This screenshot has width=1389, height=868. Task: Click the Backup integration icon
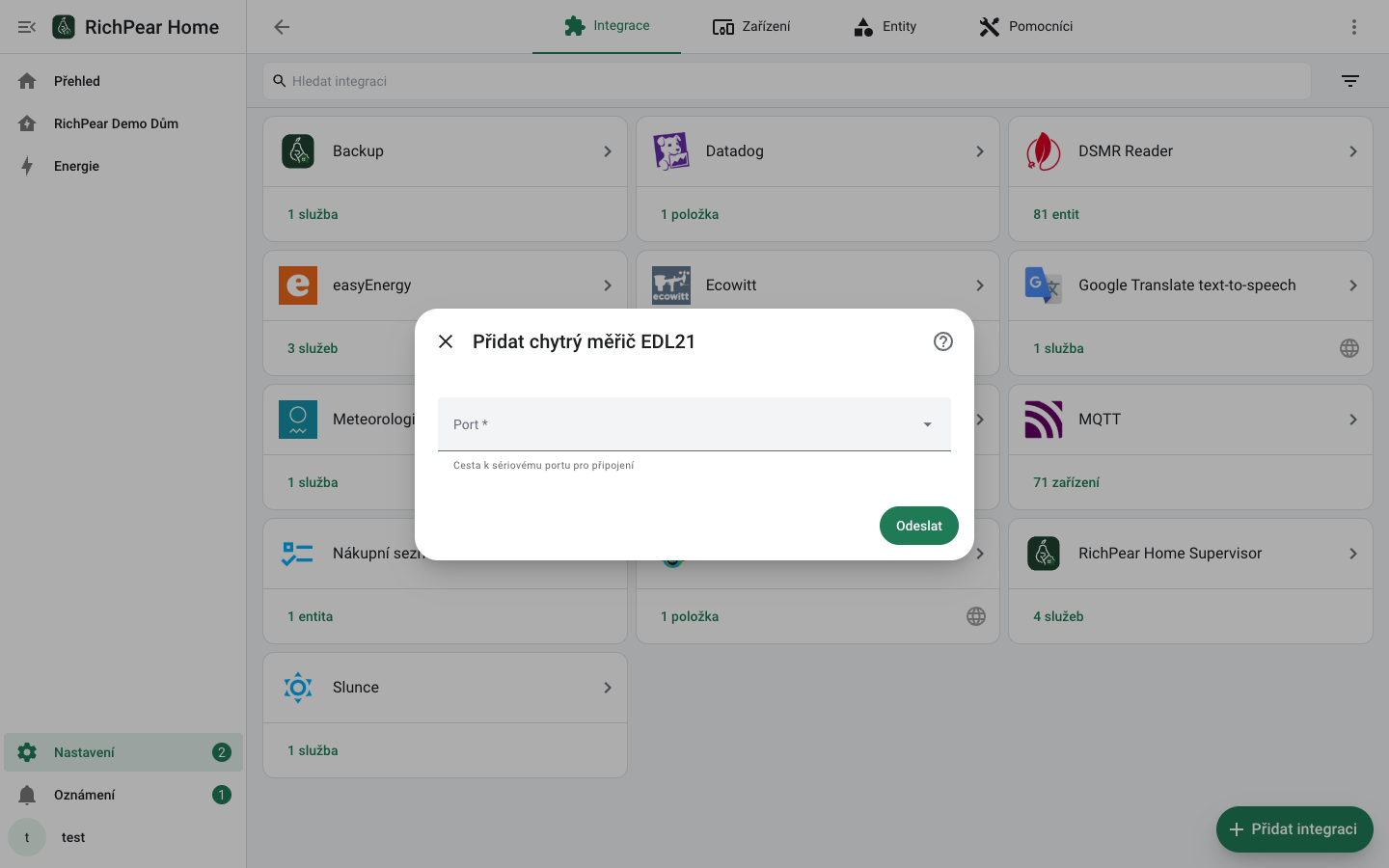pyautogui.click(x=298, y=151)
